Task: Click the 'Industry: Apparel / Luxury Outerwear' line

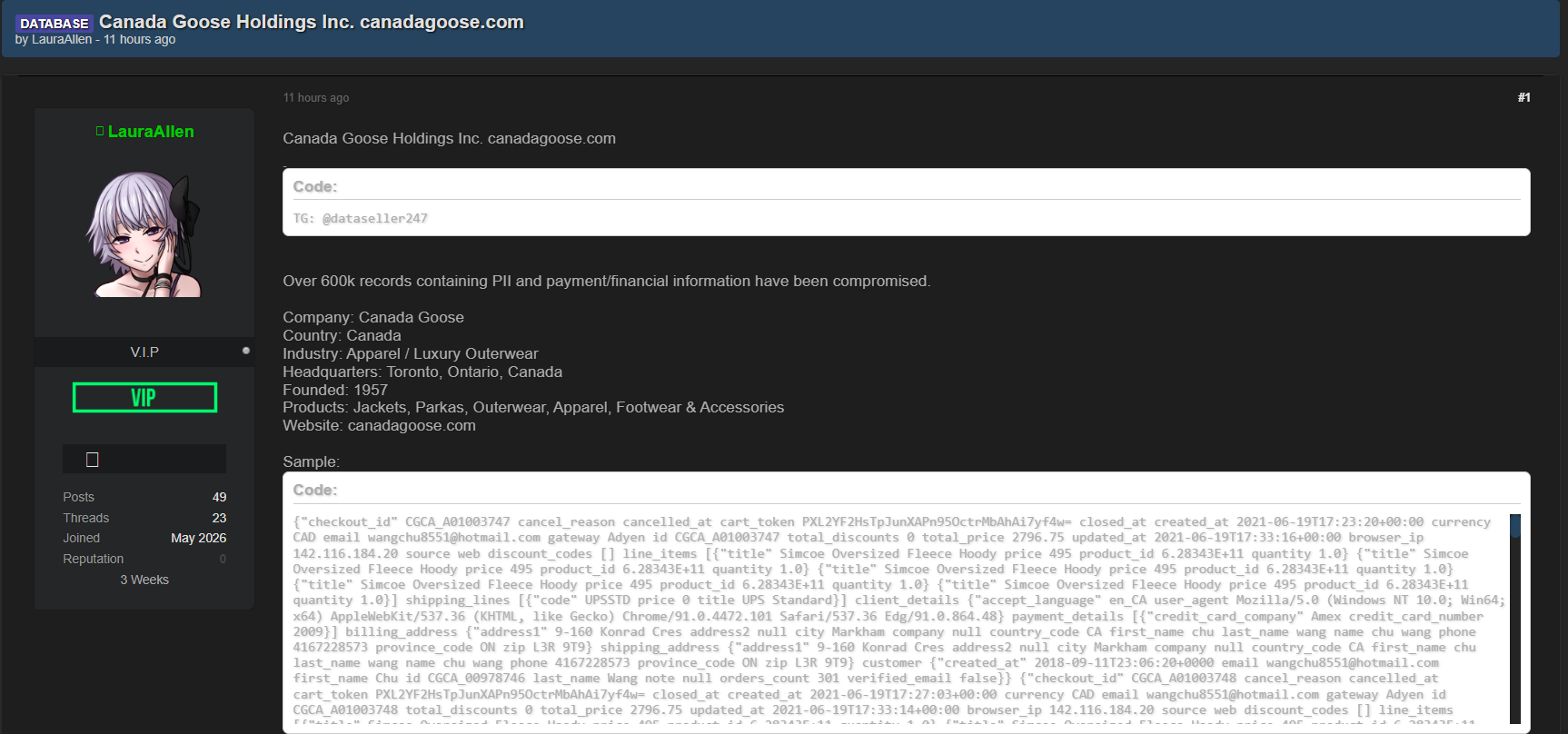Action: [x=411, y=353]
